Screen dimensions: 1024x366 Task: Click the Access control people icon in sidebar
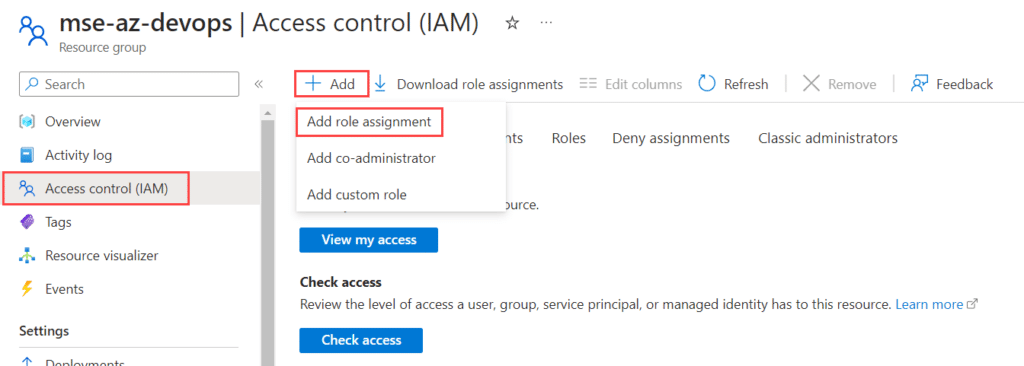[27, 189]
